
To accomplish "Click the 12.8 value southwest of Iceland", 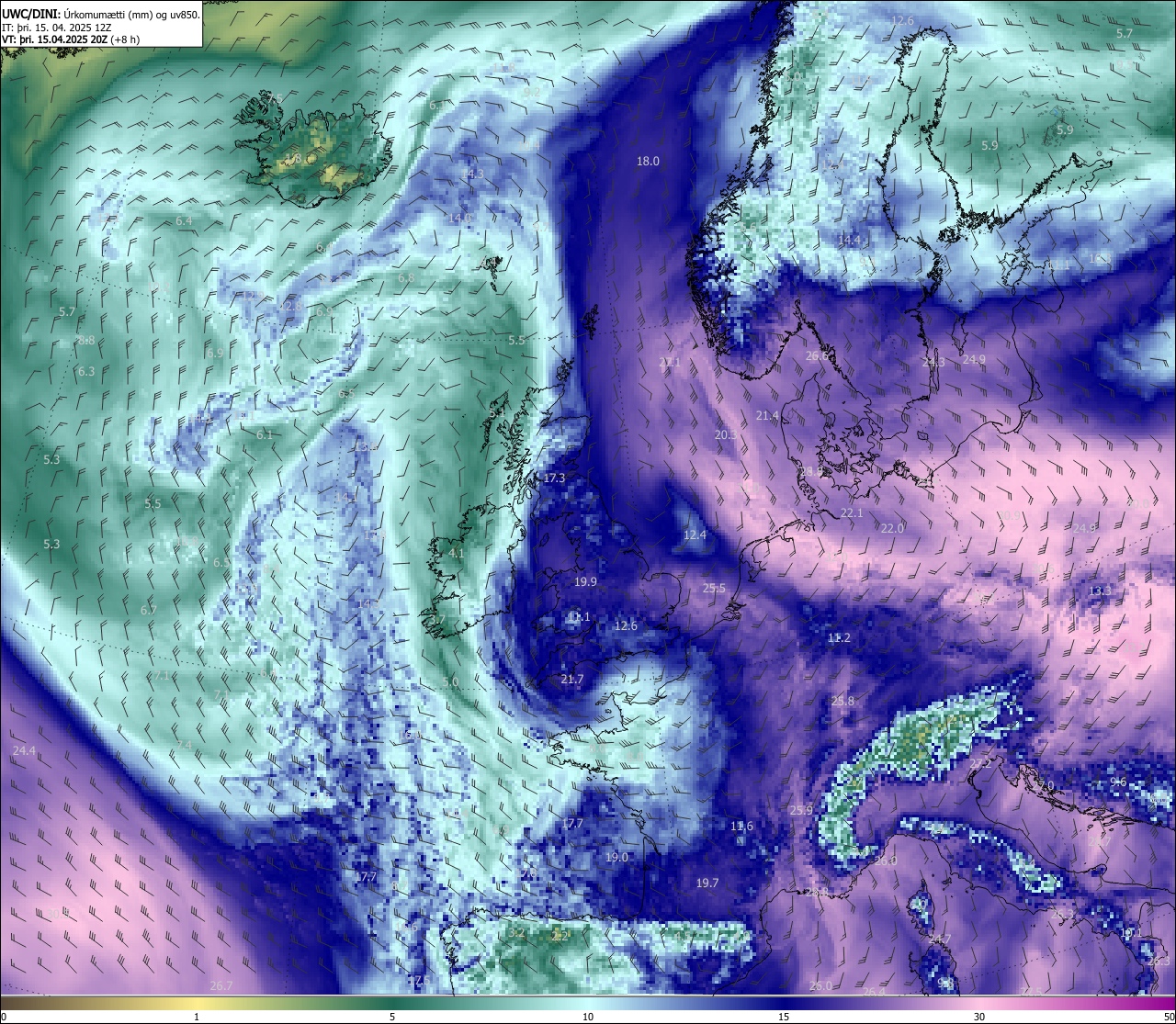I will pos(290,306).
